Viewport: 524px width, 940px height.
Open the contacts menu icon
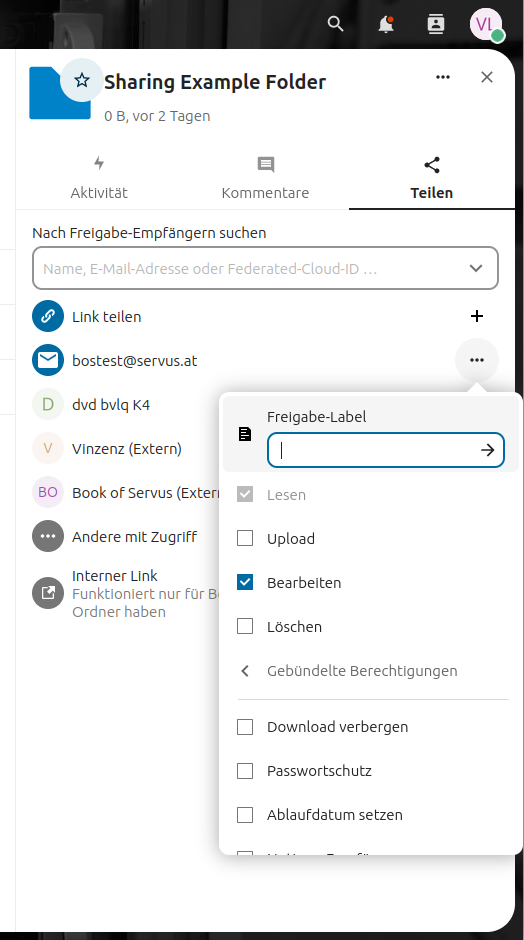[x=436, y=24]
